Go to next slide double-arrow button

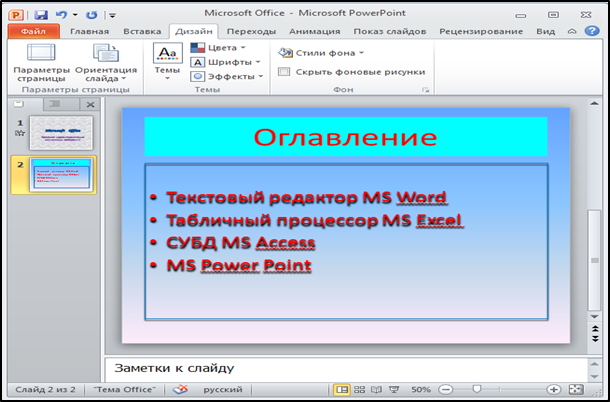pos(595,338)
